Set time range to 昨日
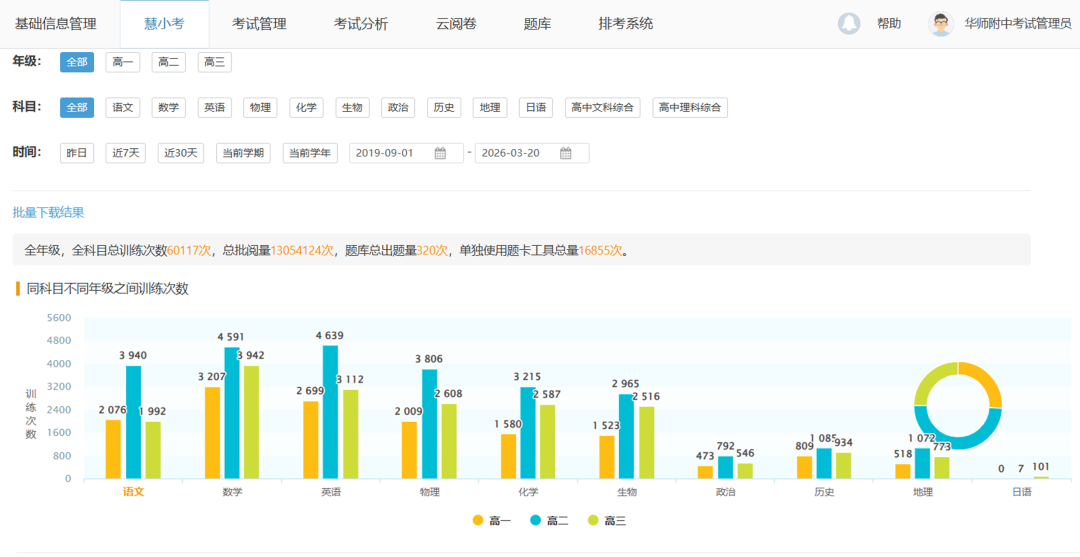 [77, 153]
